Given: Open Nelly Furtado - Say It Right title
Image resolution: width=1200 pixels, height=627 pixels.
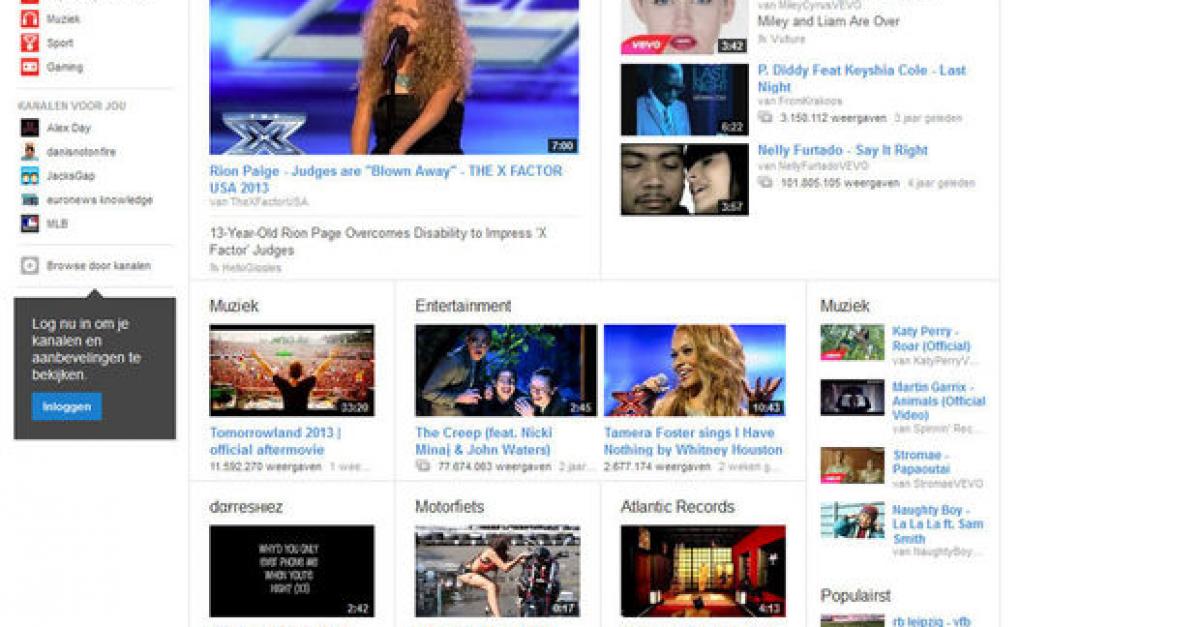Looking at the screenshot, I should pyautogui.click(x=843, y=150).
